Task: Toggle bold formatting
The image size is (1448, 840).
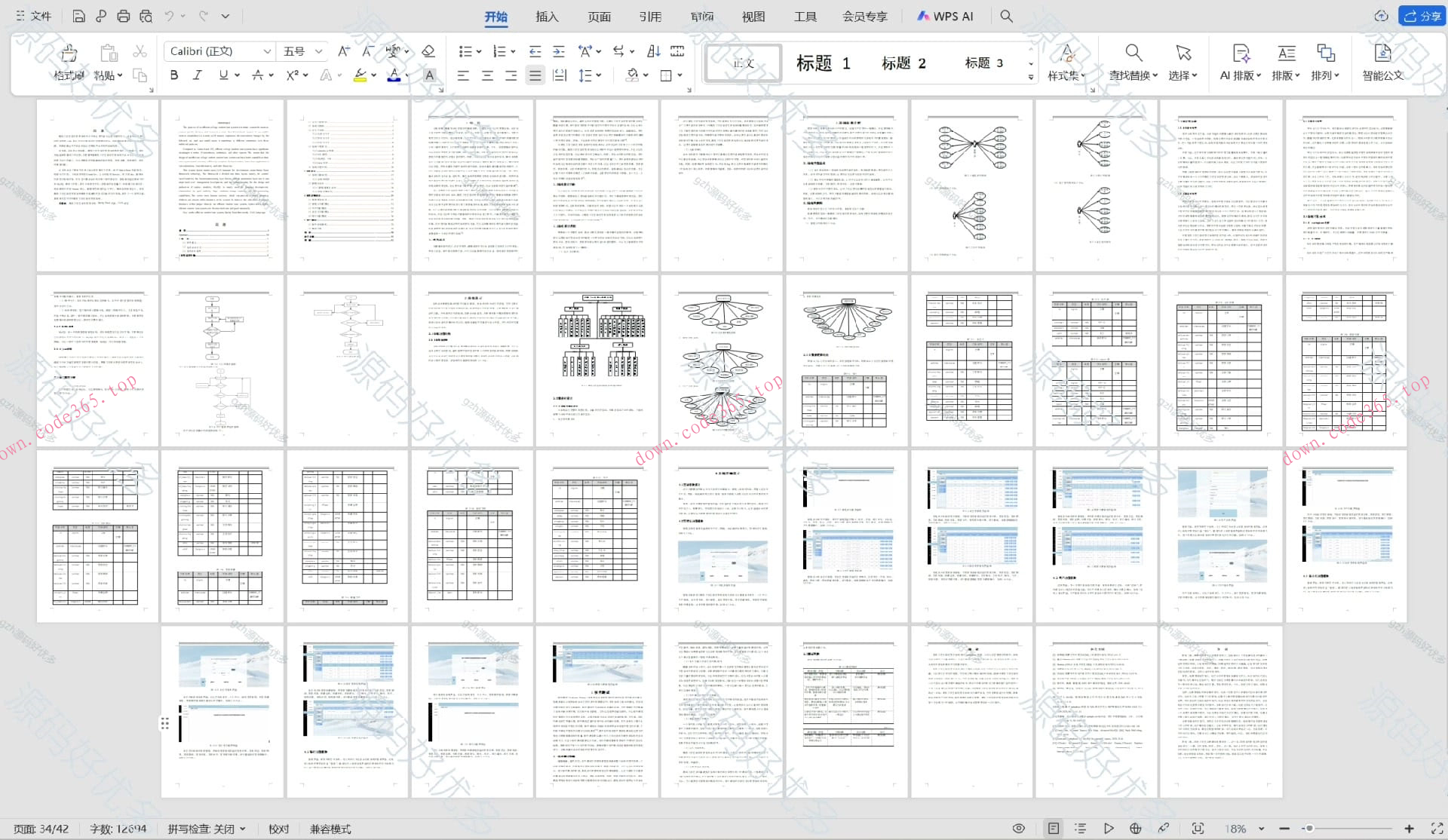Action: coord(174,75)
